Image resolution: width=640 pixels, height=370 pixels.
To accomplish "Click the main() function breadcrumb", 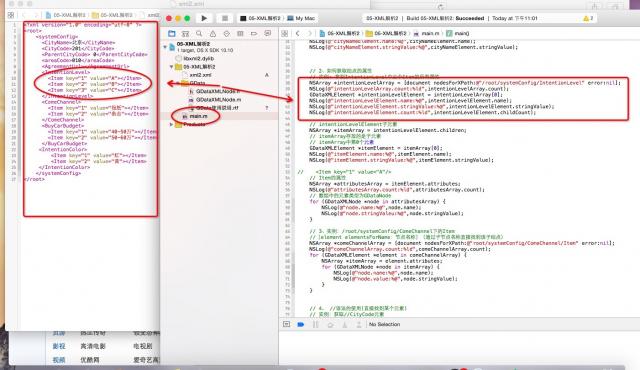I will click(x=458, y=33).
